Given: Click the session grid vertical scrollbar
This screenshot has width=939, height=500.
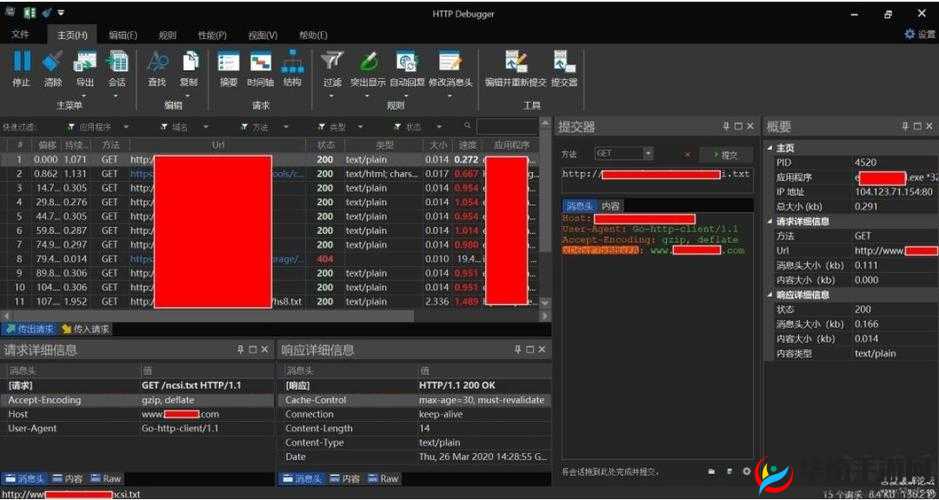Looking at the screenshot, I should pos(545,190).
